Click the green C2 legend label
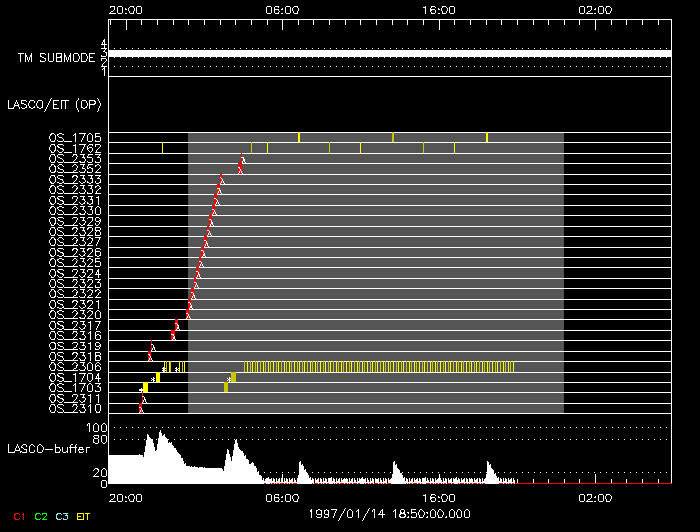700x532 pixels. [41, 516]
